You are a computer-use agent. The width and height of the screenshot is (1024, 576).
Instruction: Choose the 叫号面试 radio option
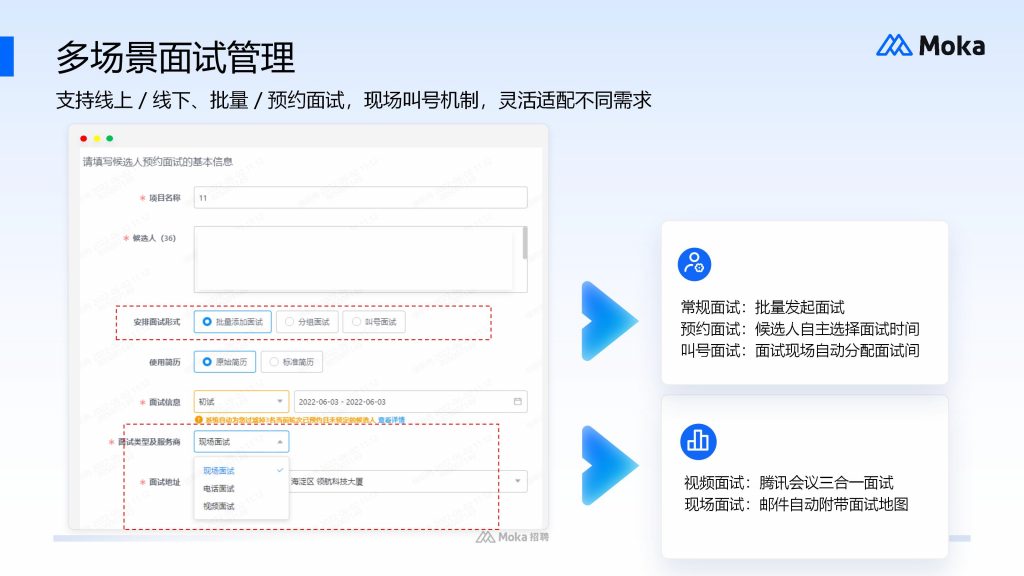coord(373,322)
